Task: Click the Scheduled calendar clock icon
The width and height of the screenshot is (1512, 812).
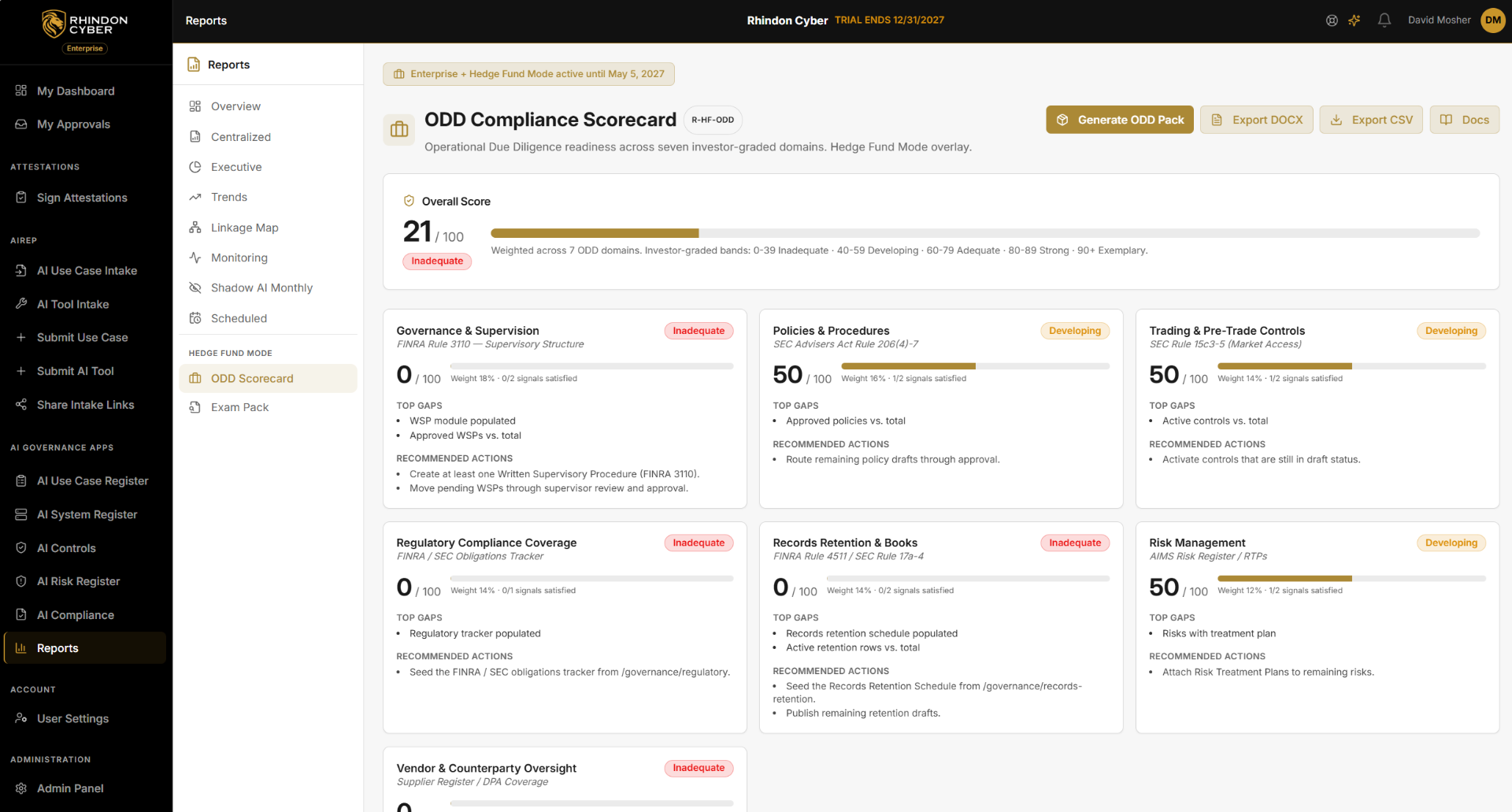Action: pos(195,318)
